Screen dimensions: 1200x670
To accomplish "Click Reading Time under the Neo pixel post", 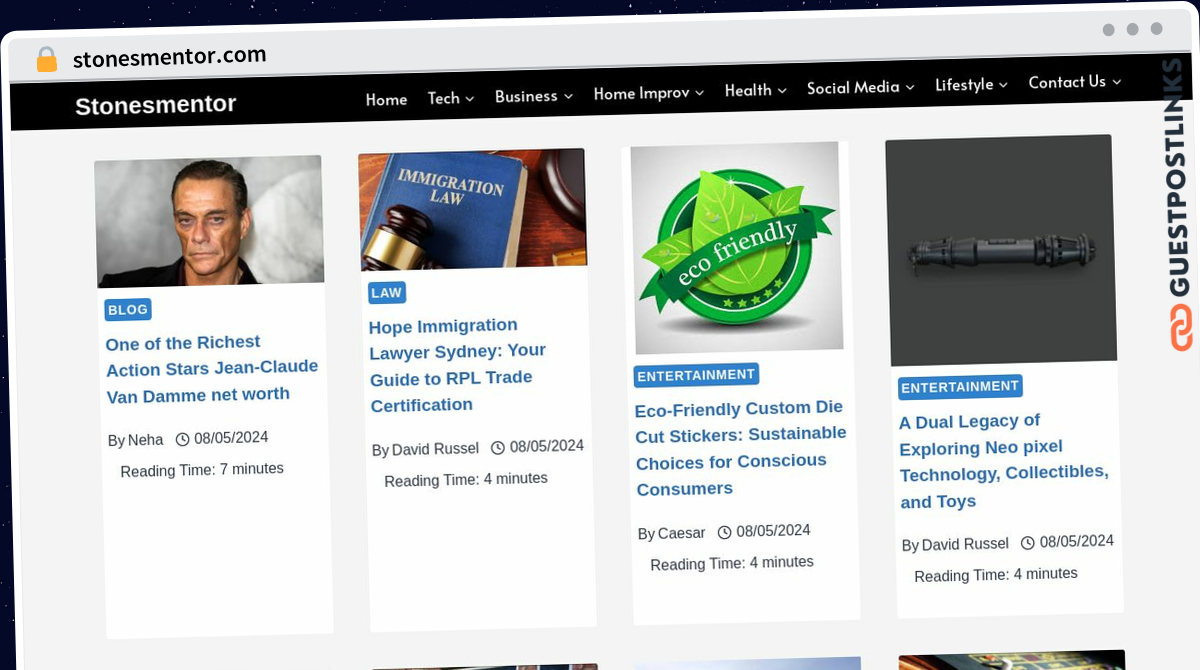I will coord(996,575).
